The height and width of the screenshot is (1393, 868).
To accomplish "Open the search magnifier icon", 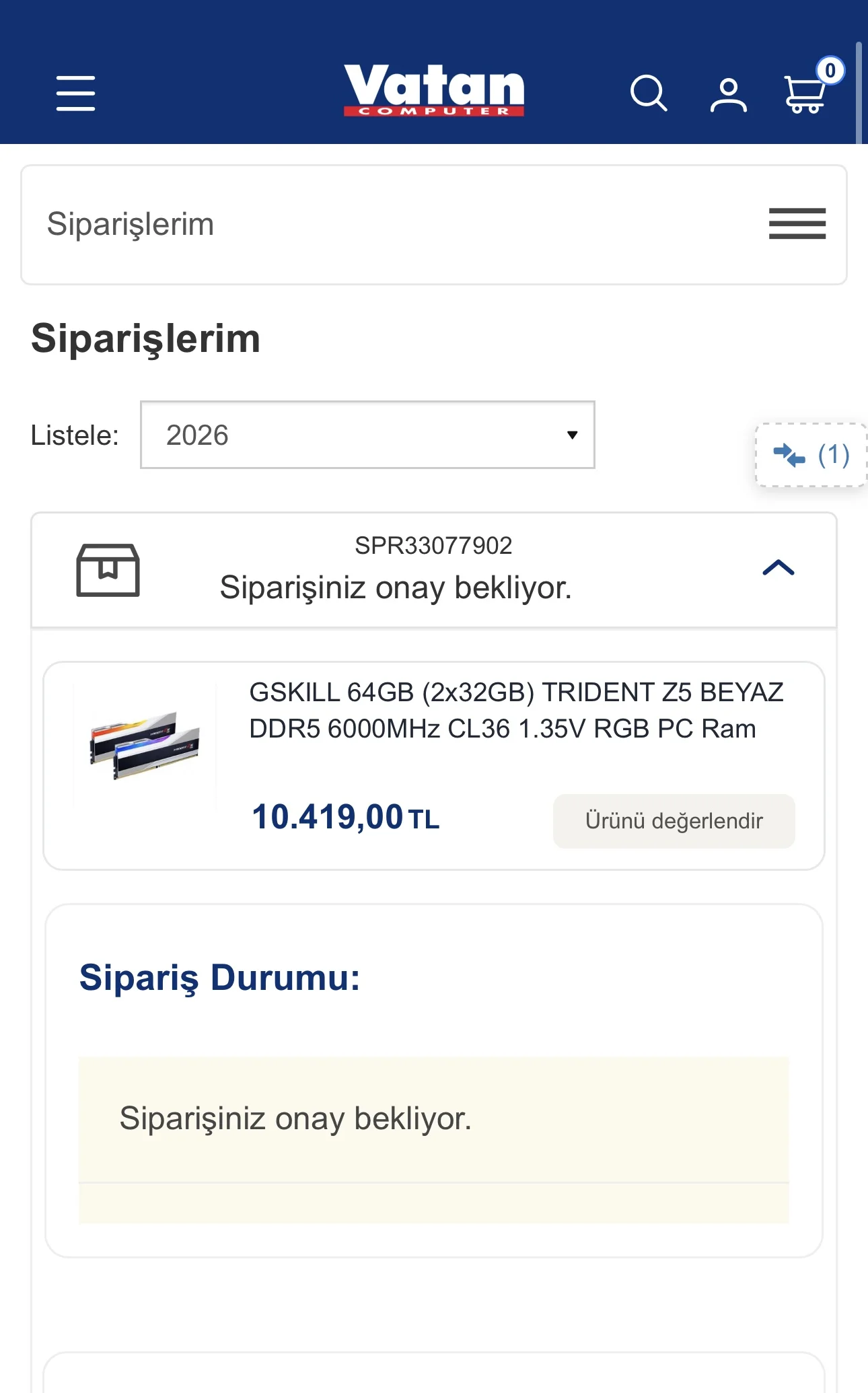I will coord(648,93).
